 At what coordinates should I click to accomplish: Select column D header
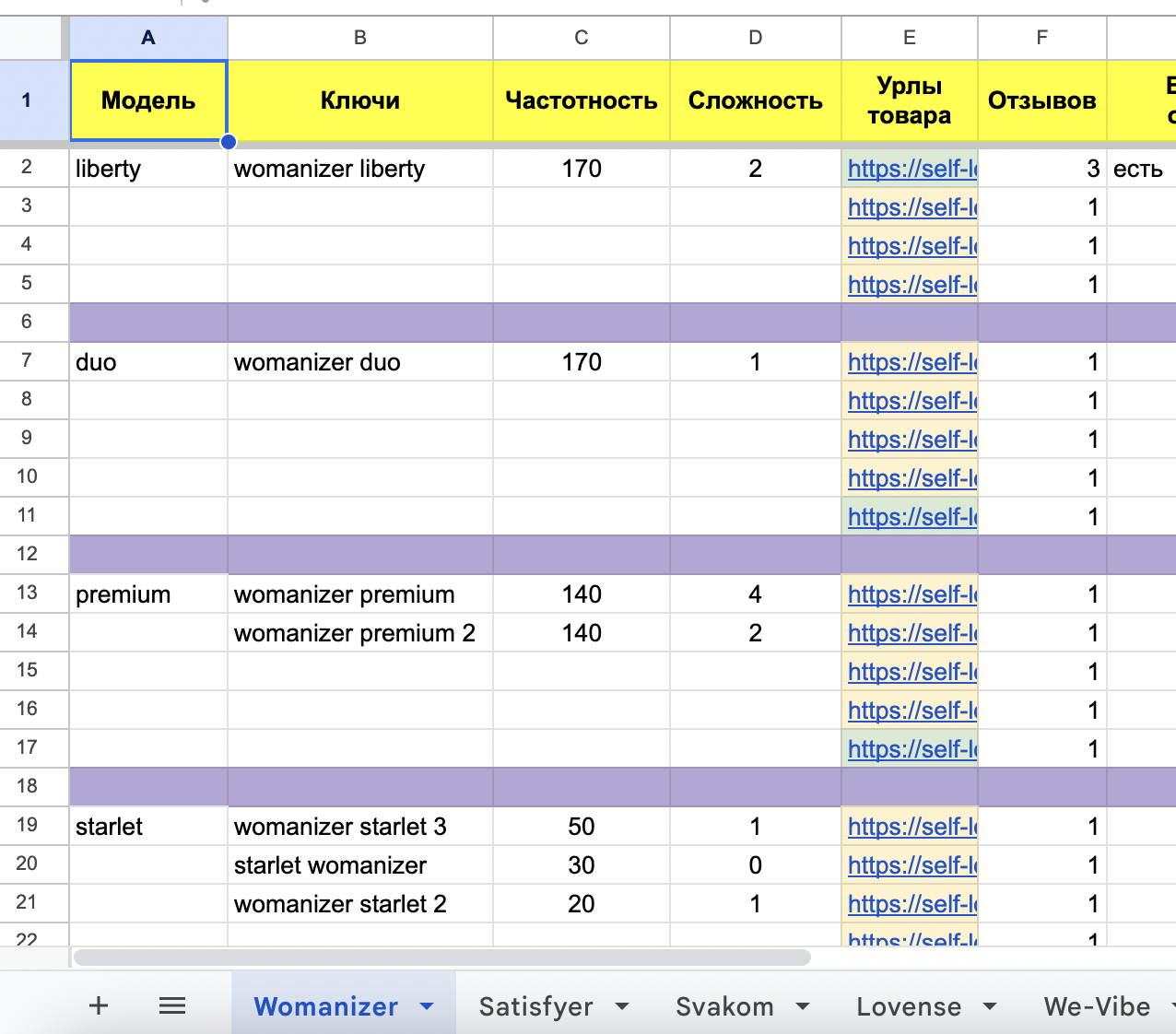[756, 38]
